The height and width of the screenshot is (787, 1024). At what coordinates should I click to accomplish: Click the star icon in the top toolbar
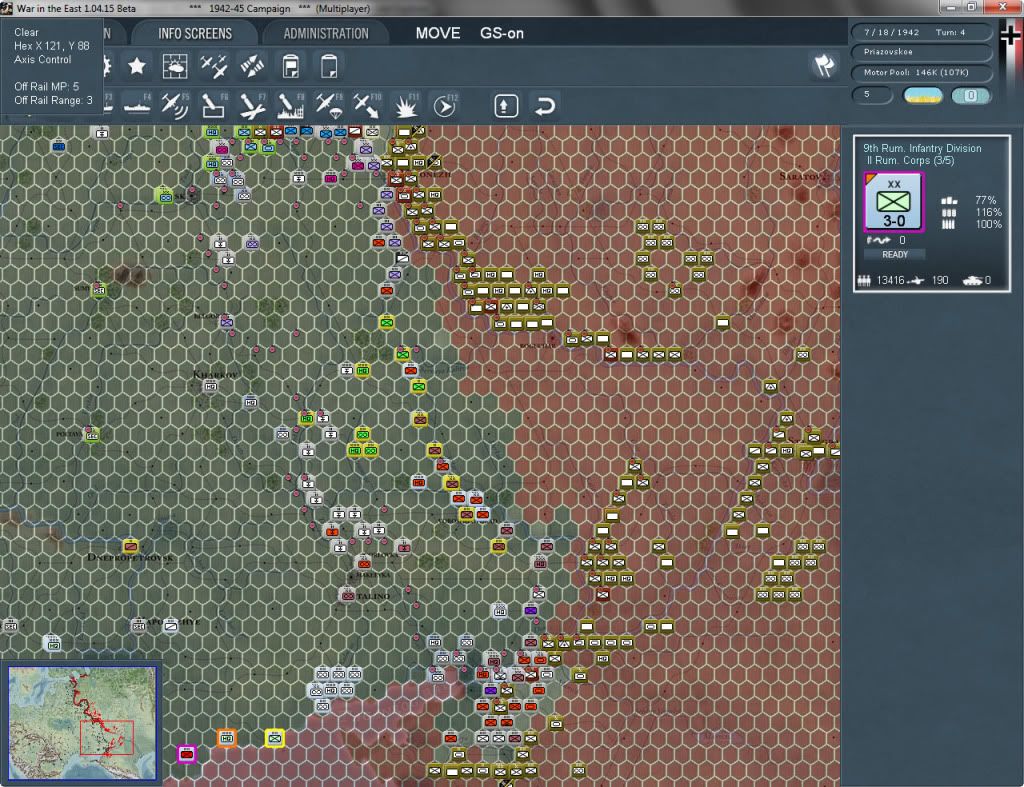[x=136, y=66]
